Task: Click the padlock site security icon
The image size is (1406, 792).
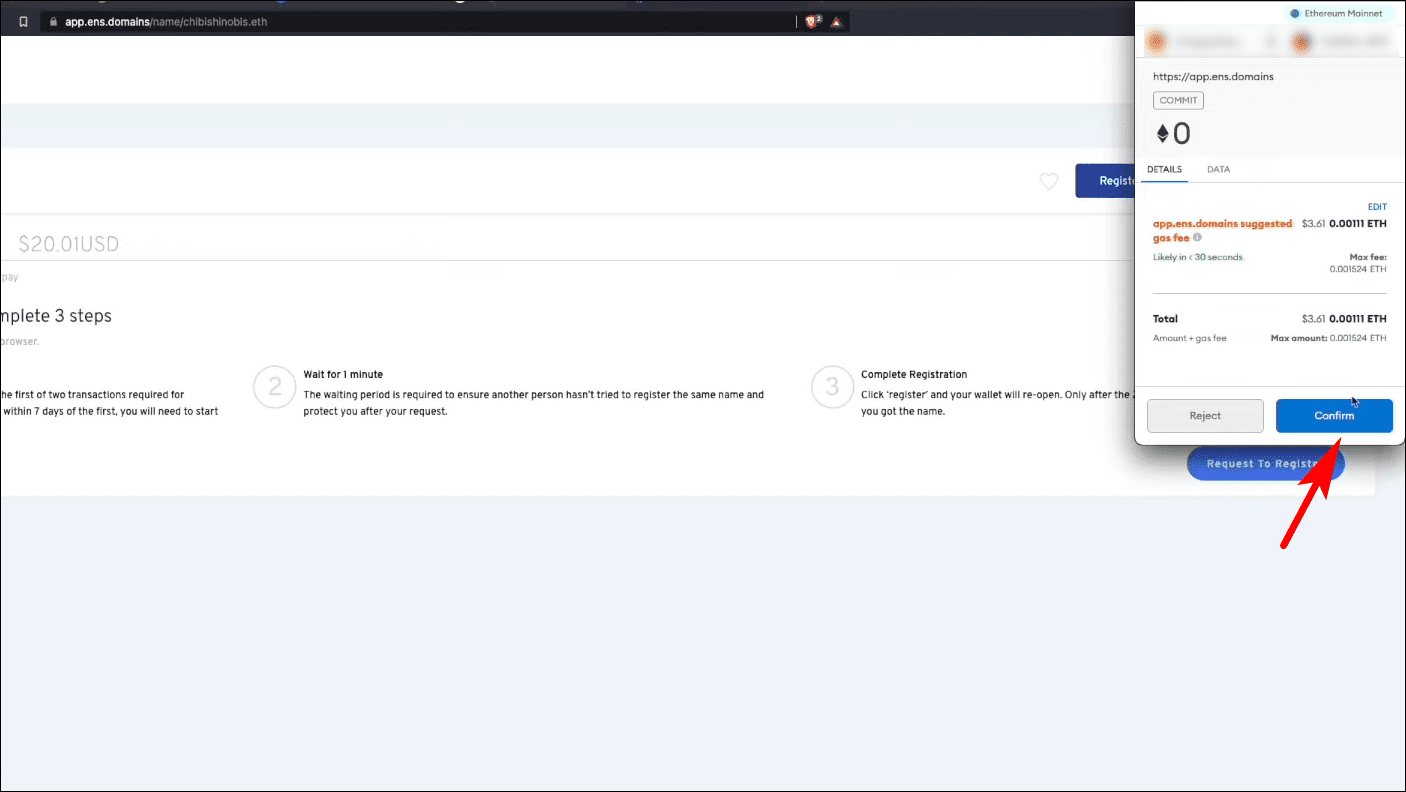Action: [x=53, y=21]
